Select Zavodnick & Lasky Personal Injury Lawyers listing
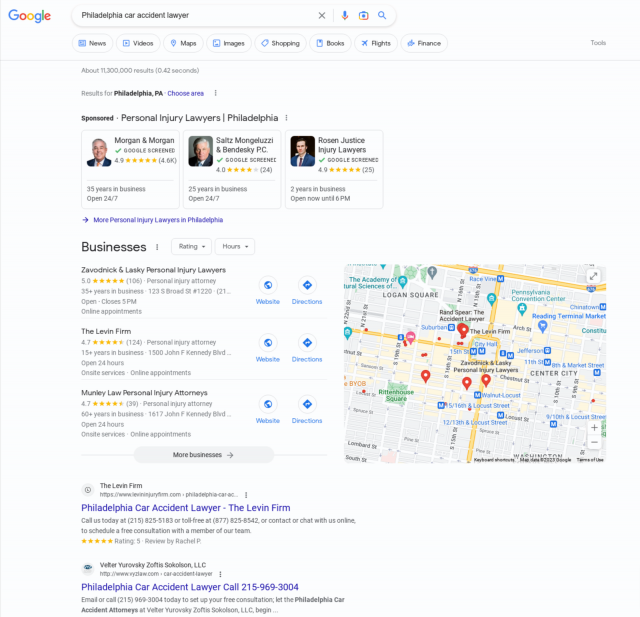This screenshot has height=617, width=640. (x=153, y=270)
